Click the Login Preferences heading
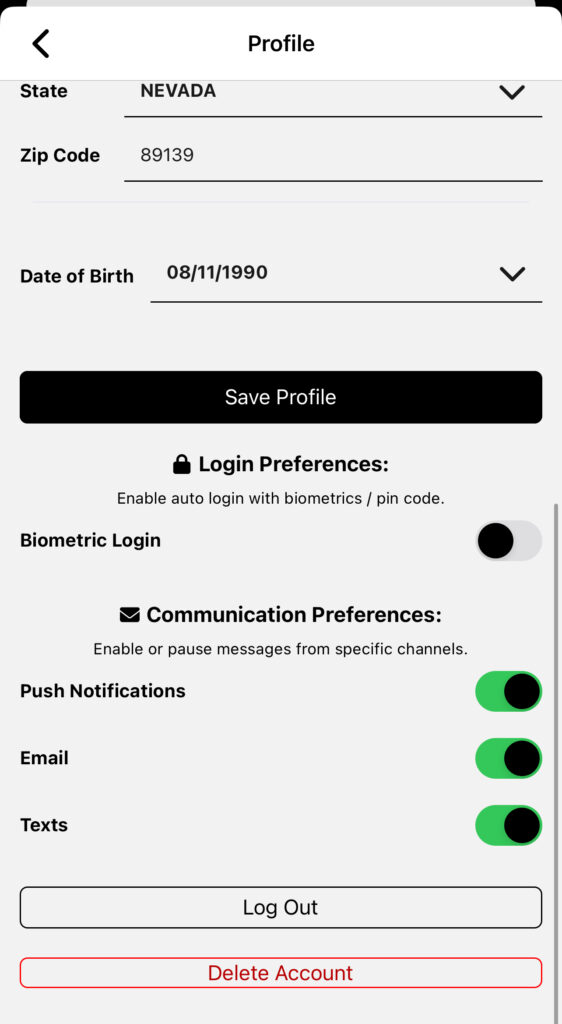 coord(293,464)
